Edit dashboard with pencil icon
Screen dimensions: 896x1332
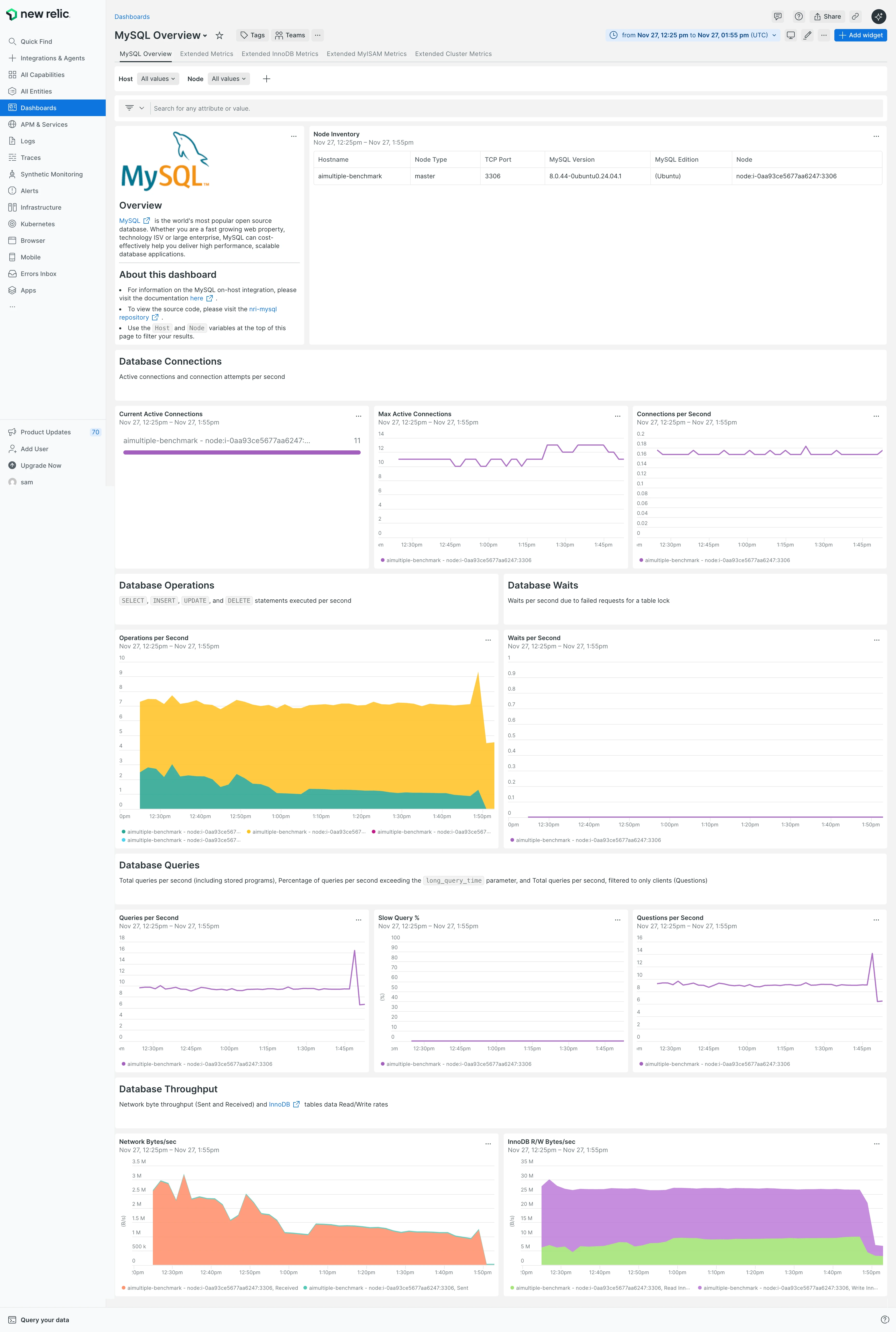[807, 36]
